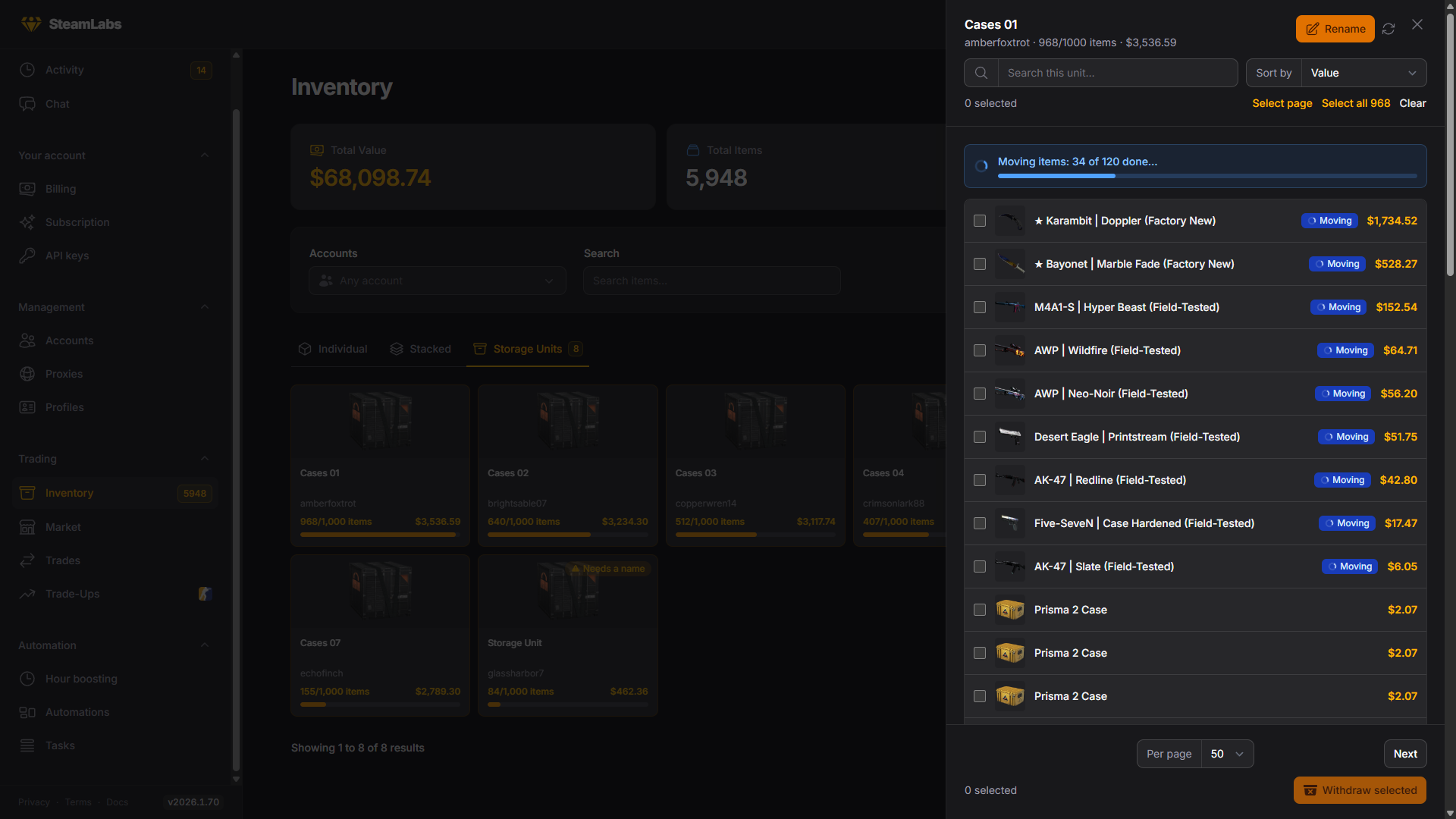Tick the AK-47 Redline checkbox
The height and width of the screenshot is (819, 1456).
(x=980, y=480)
